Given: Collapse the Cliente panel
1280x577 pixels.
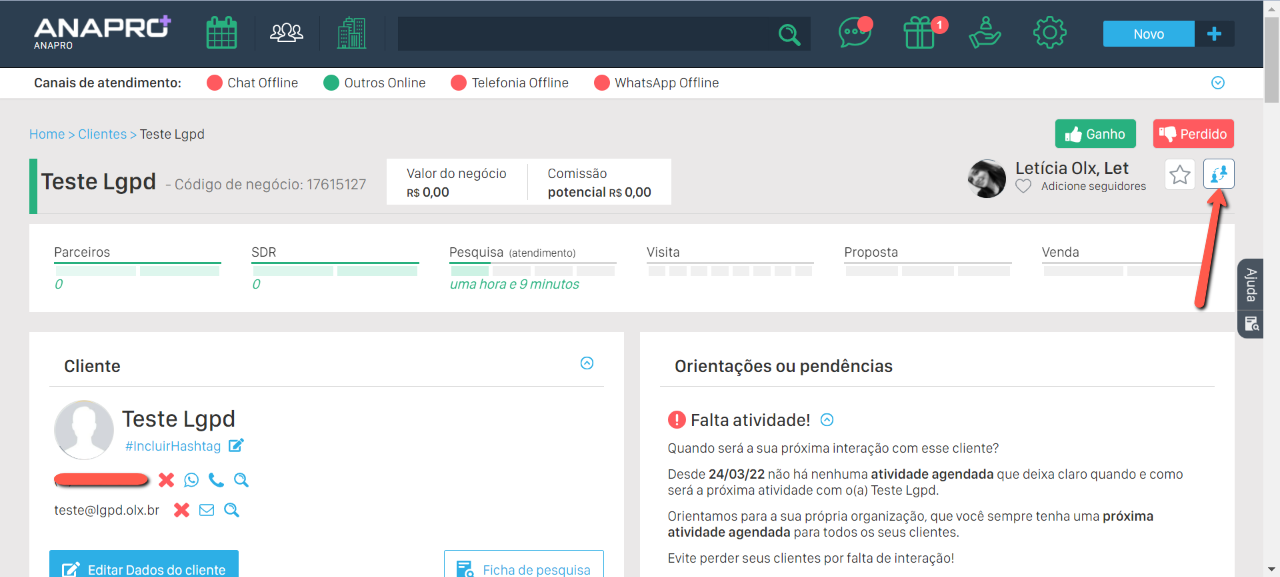Looking at the screenshot, I should point(587,364).
